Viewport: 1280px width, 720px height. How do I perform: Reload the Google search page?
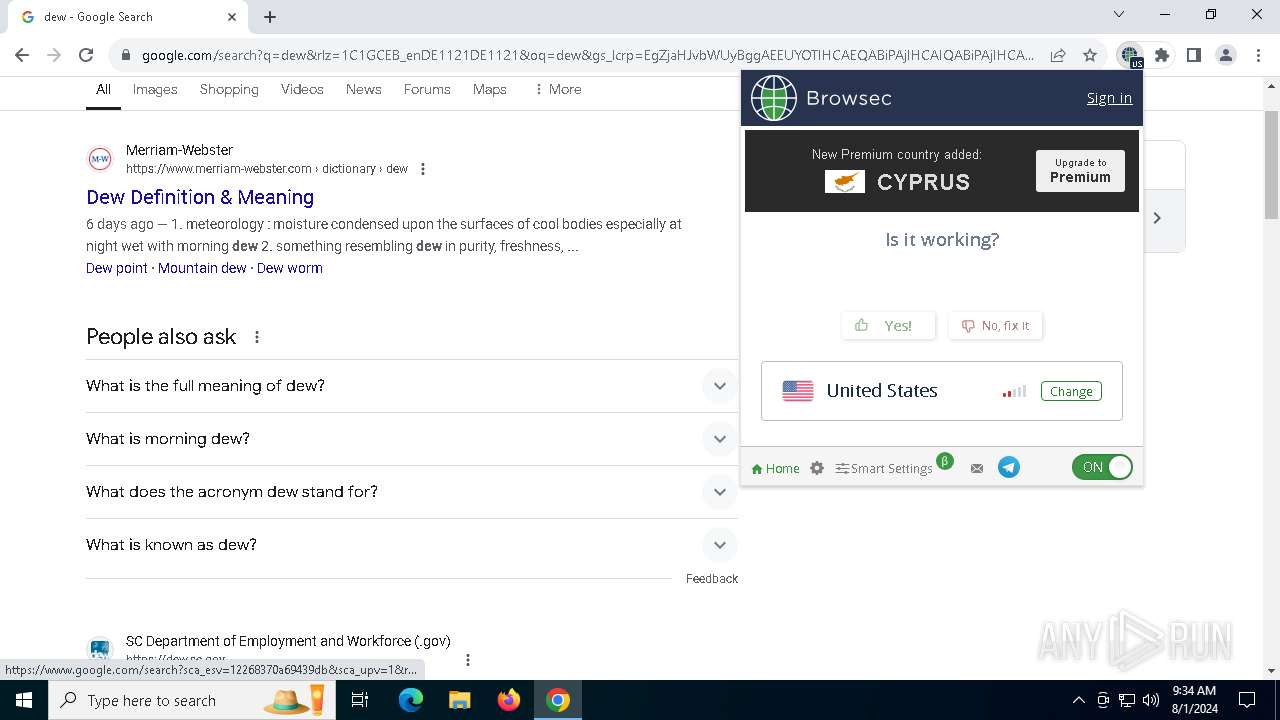coord(86,56)
